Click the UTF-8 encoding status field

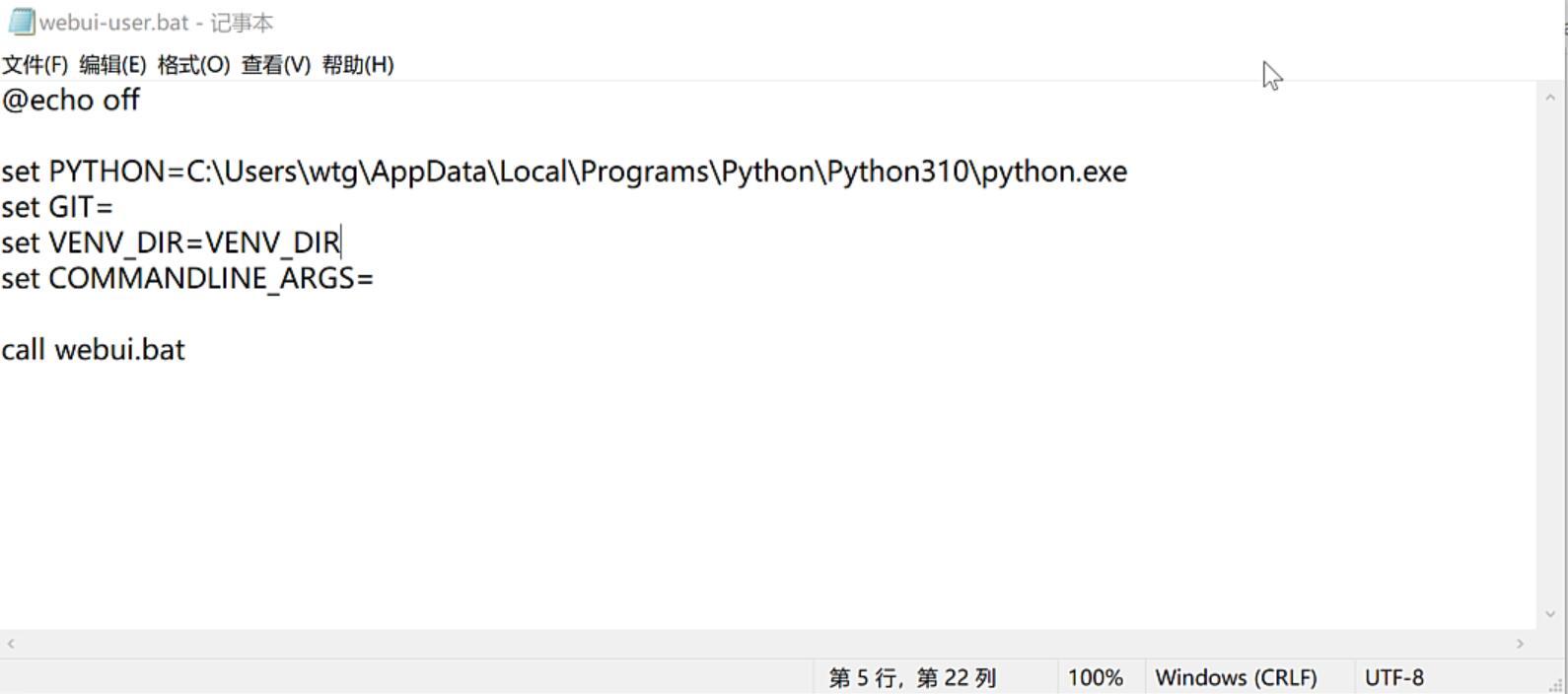click(x=1393, y=678)
